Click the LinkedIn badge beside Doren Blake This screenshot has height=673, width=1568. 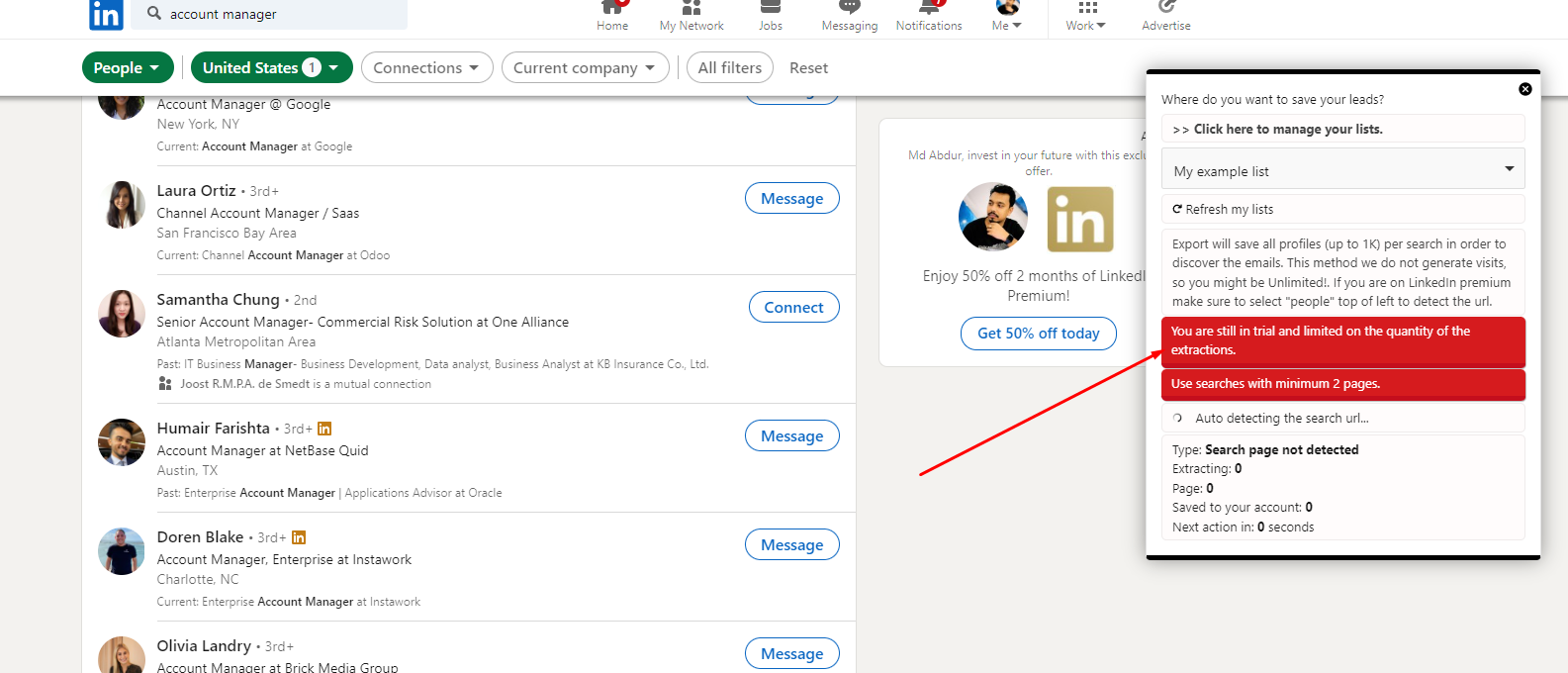pyautogui.click(x=299, y=537)
